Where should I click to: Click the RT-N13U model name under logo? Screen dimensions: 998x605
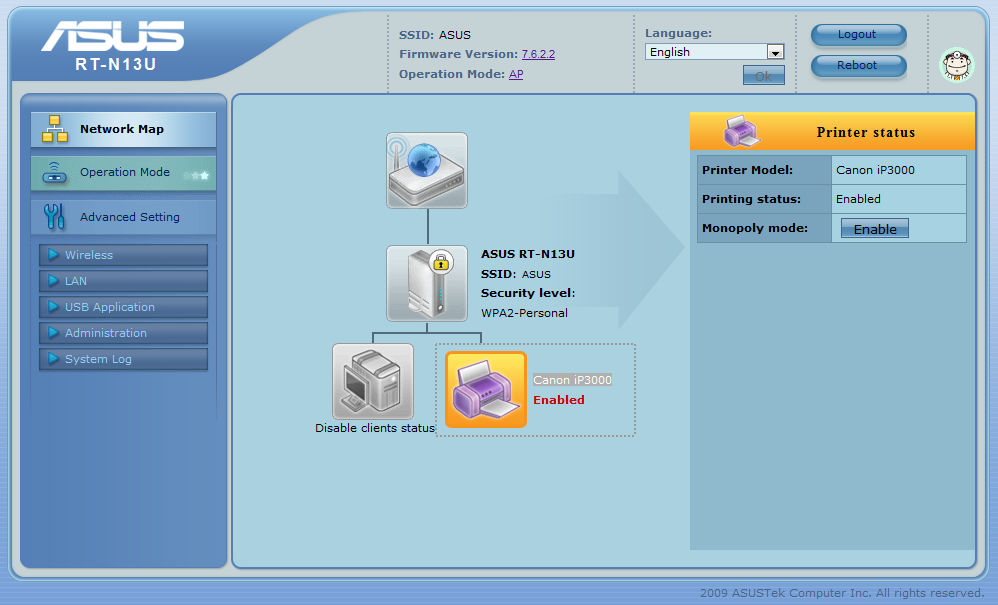click(116, 64)
